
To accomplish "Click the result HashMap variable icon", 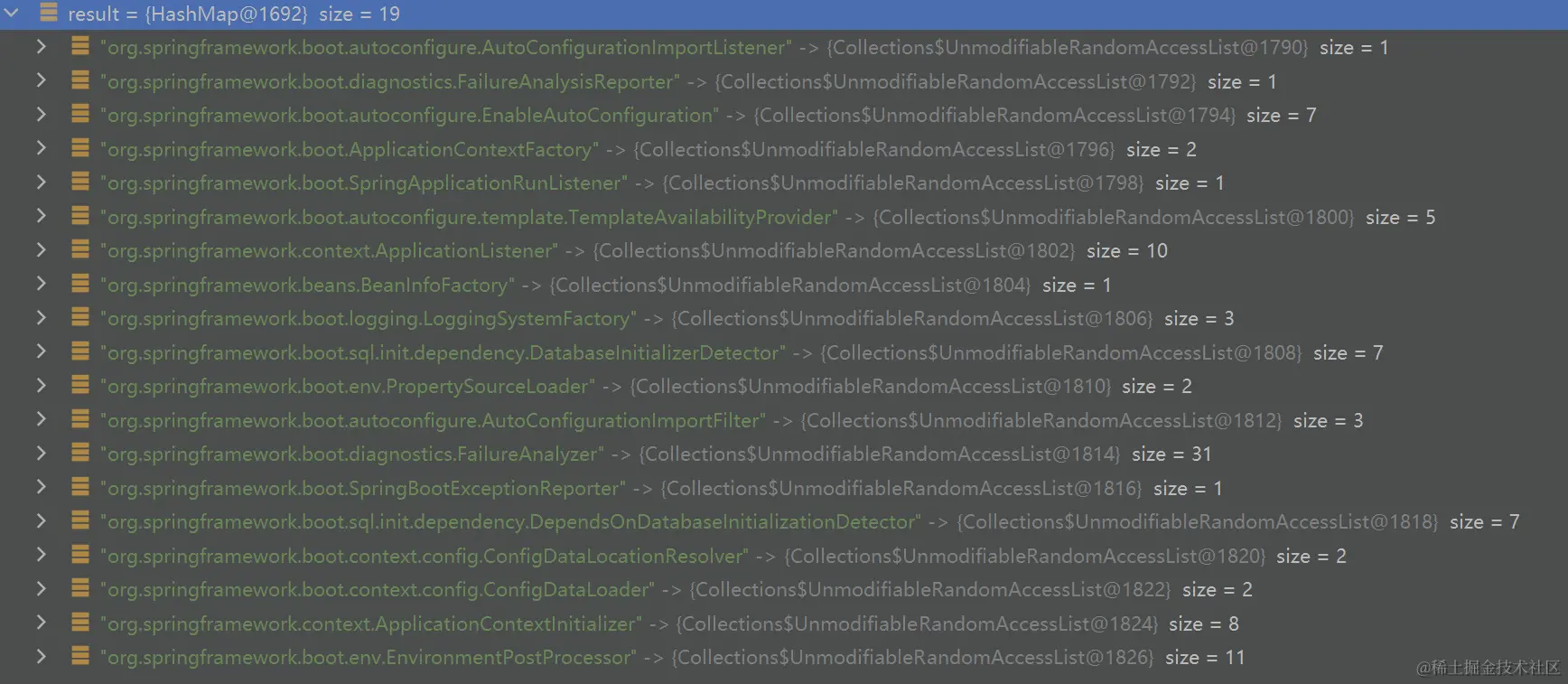I will click(49, 13).
